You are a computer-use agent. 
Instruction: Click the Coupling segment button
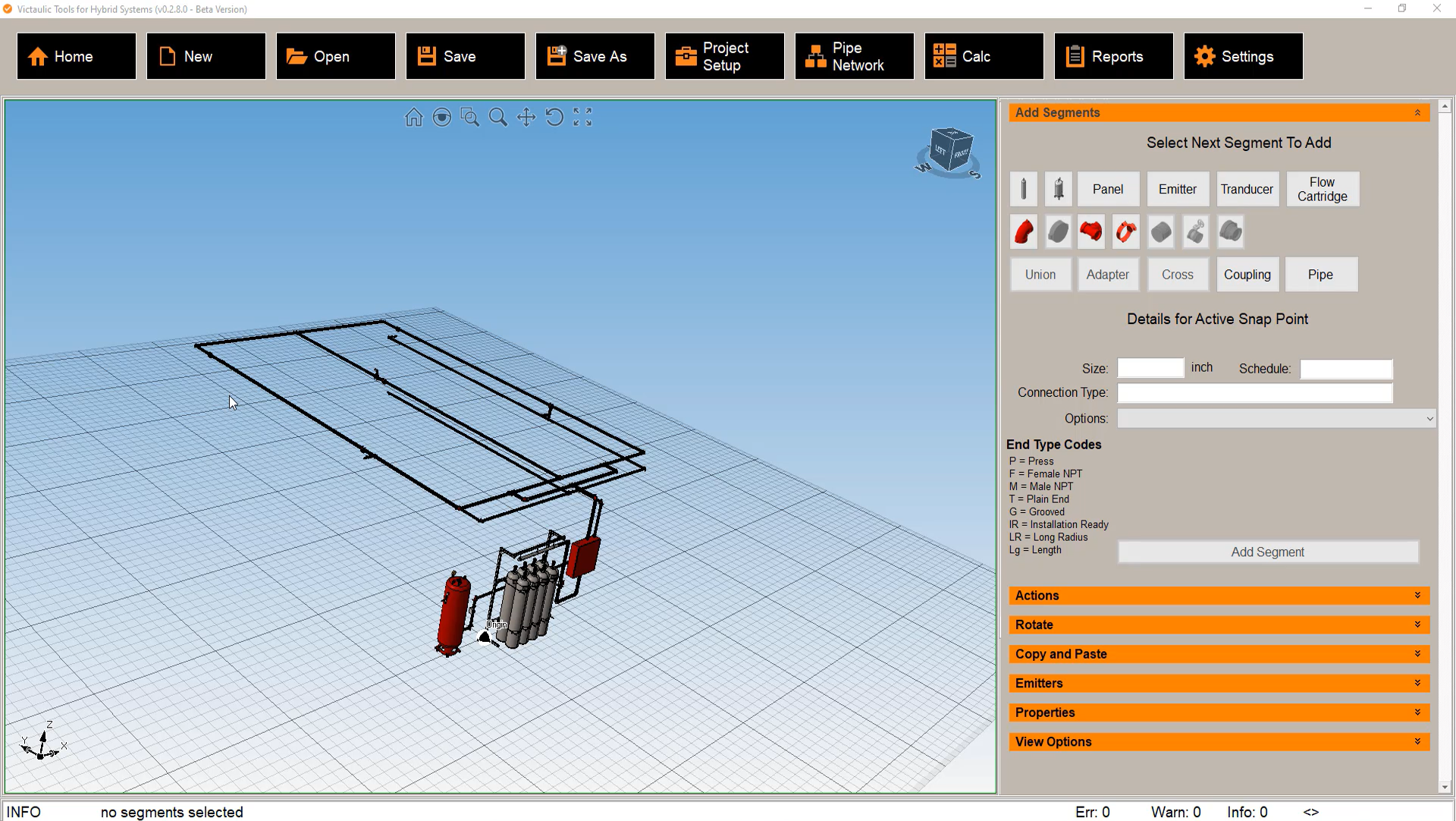(x=1247, y=275)
